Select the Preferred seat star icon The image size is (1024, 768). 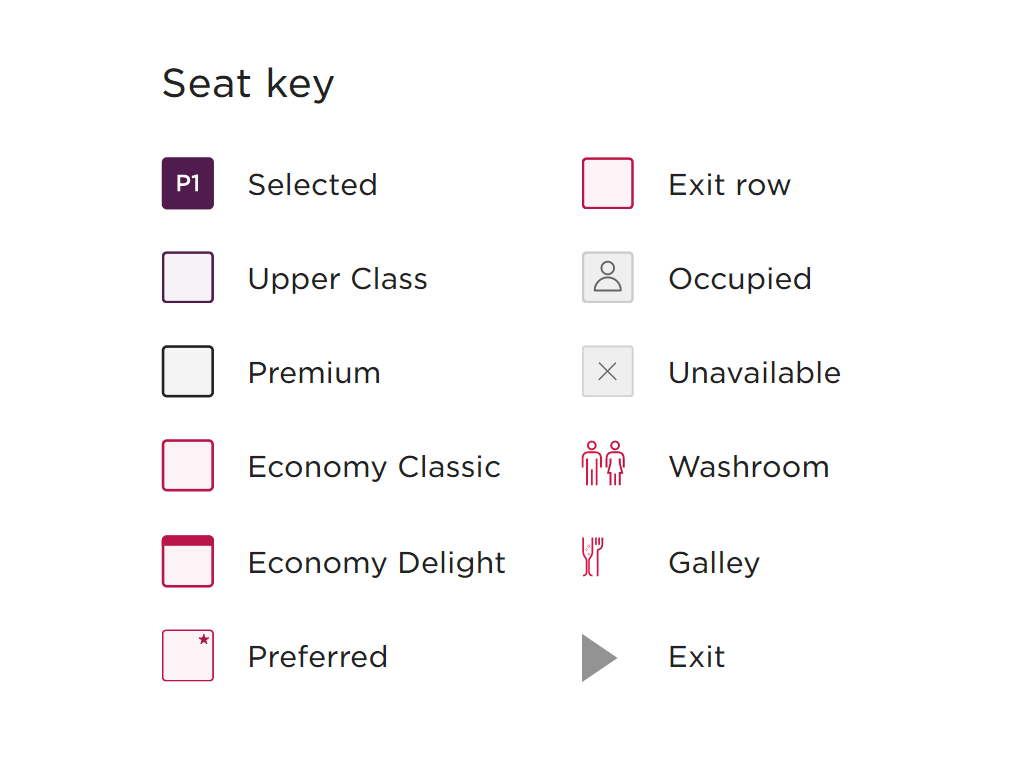(187, 655)
